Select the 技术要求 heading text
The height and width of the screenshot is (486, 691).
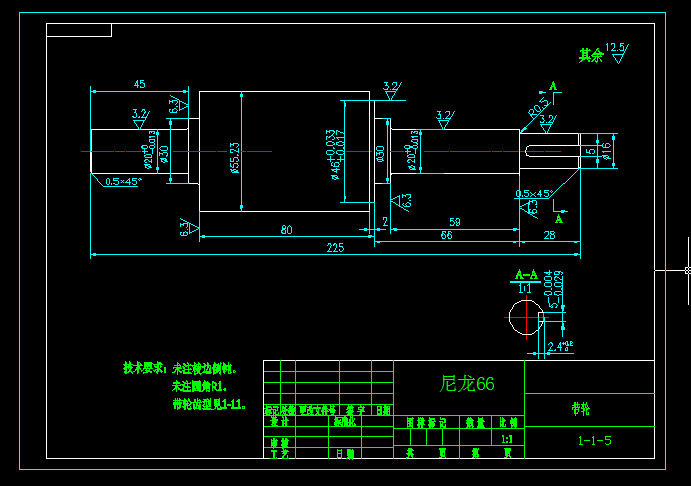click(x=143, y=368)
